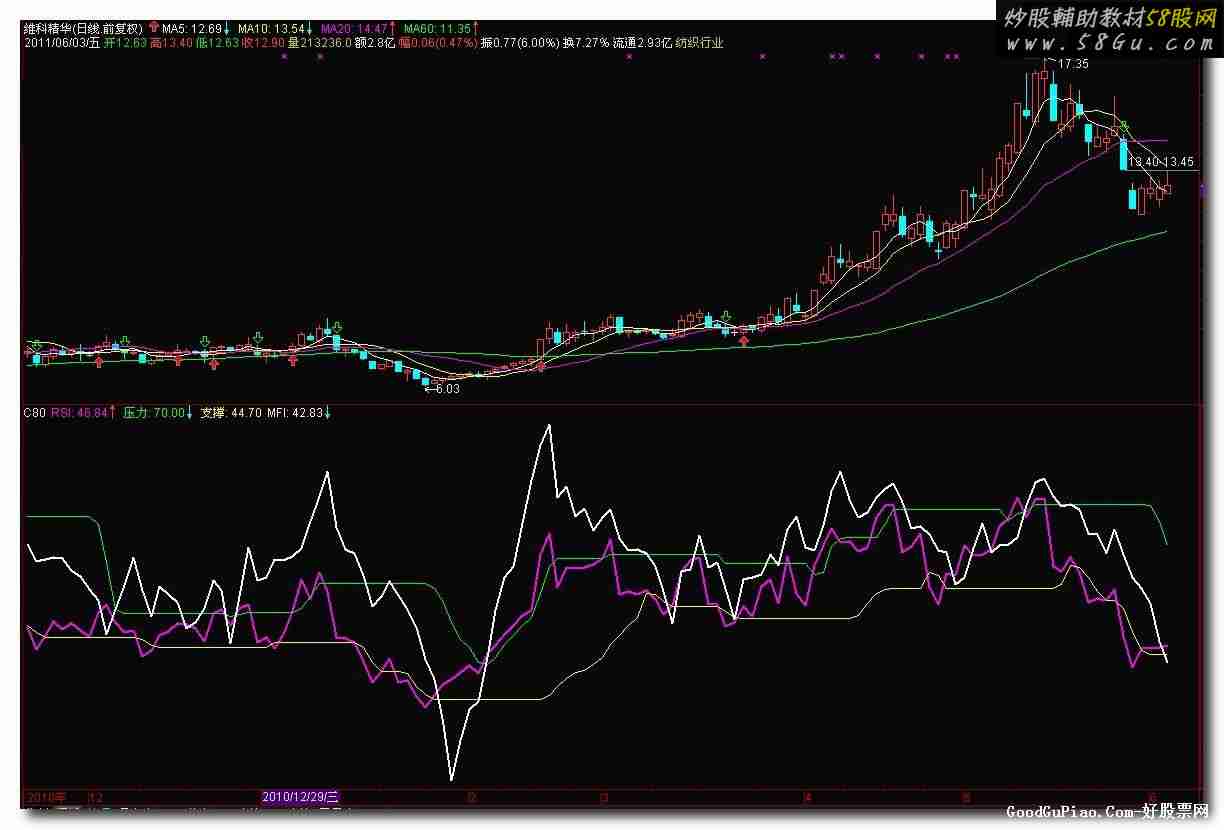Click the red arrow icon before MA5
Screen dimensions: 1224x830
152,29
